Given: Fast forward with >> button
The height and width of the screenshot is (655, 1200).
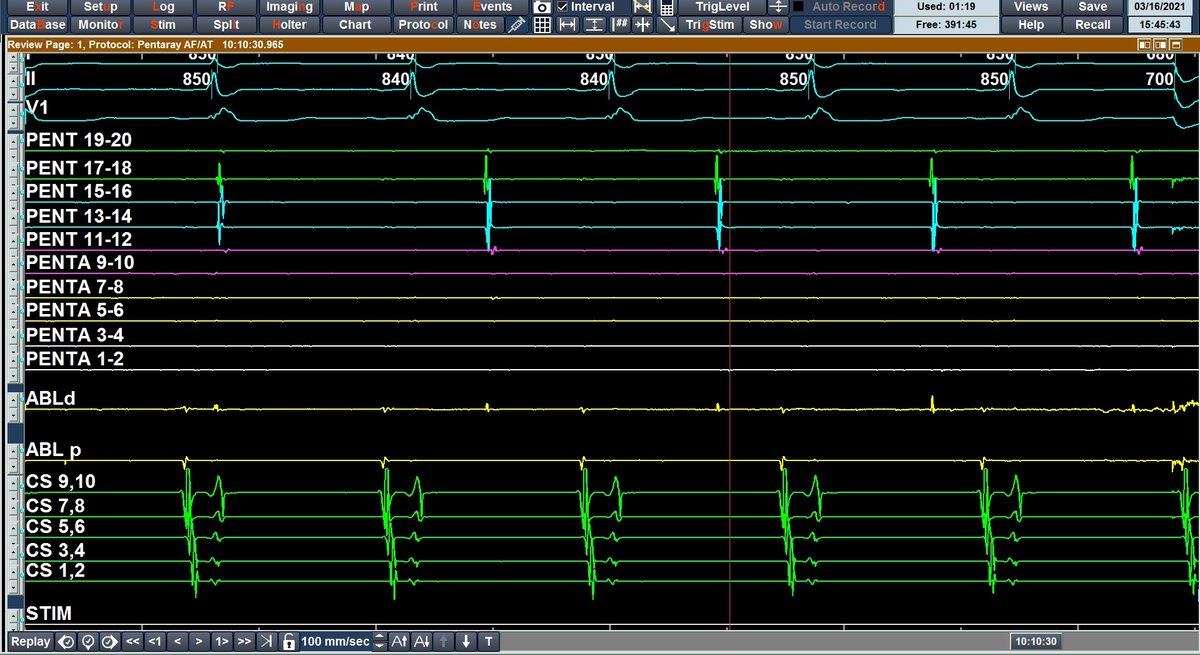Looking at the screenshot, I should (244, 641).
